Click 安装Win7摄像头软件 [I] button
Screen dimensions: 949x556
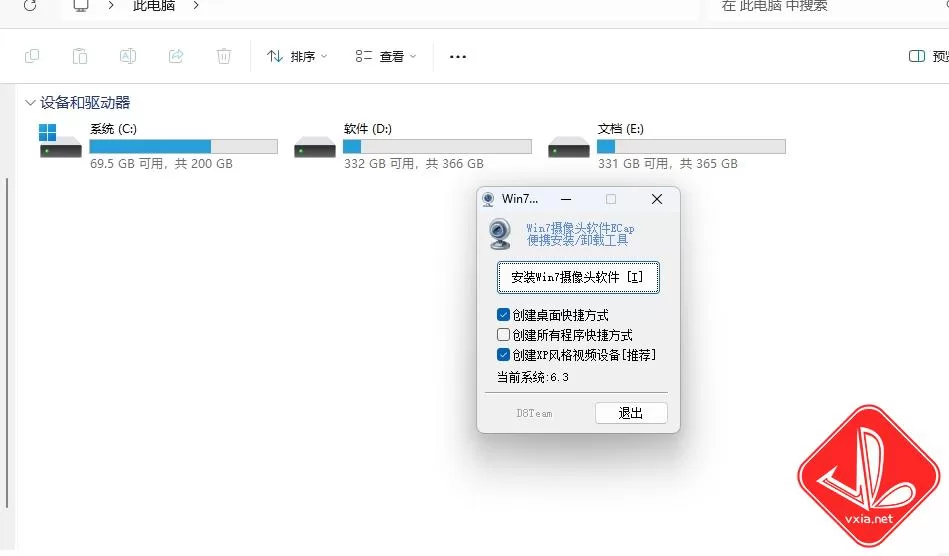(578, 278)
